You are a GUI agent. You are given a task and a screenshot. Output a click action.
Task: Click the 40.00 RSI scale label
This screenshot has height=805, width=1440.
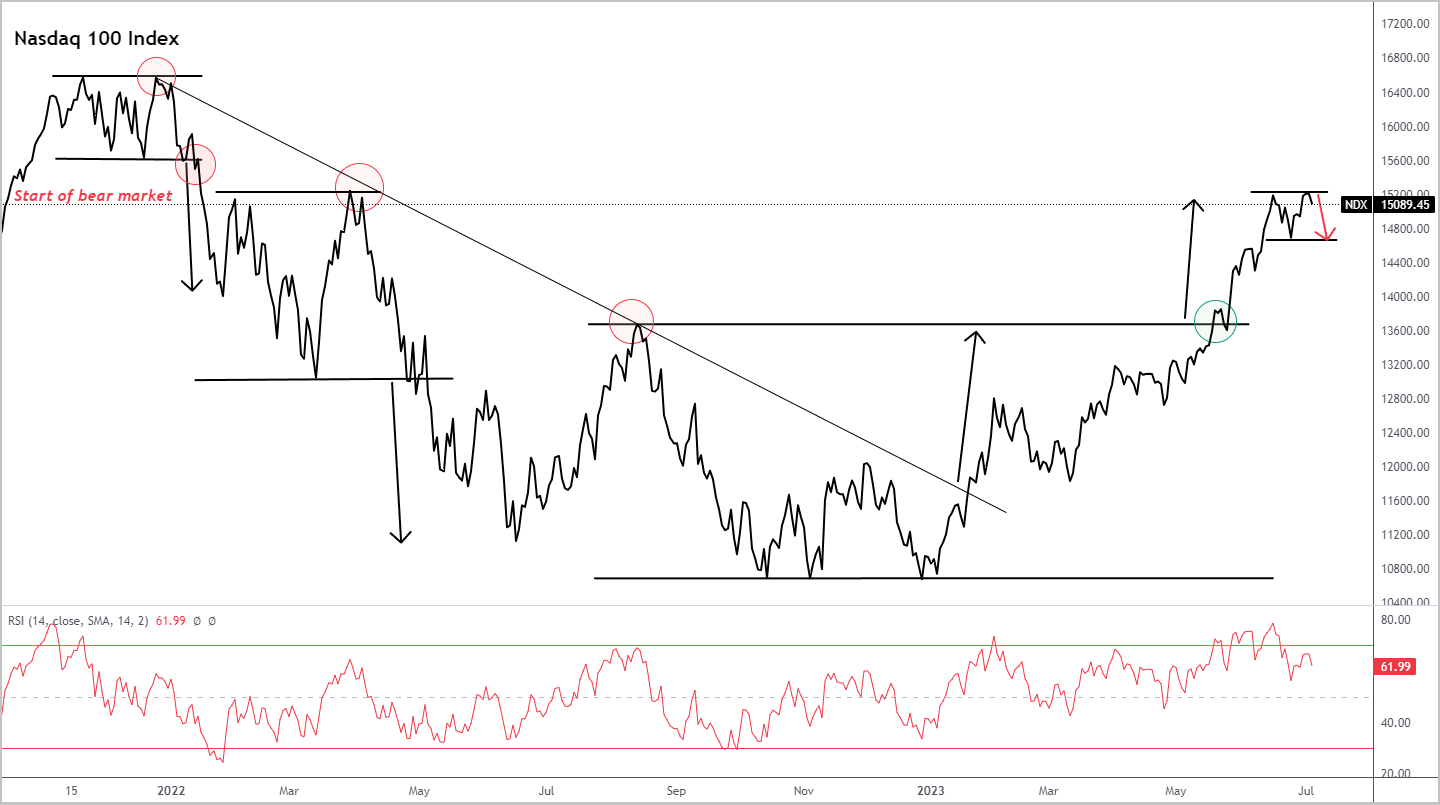[1395, 723]
